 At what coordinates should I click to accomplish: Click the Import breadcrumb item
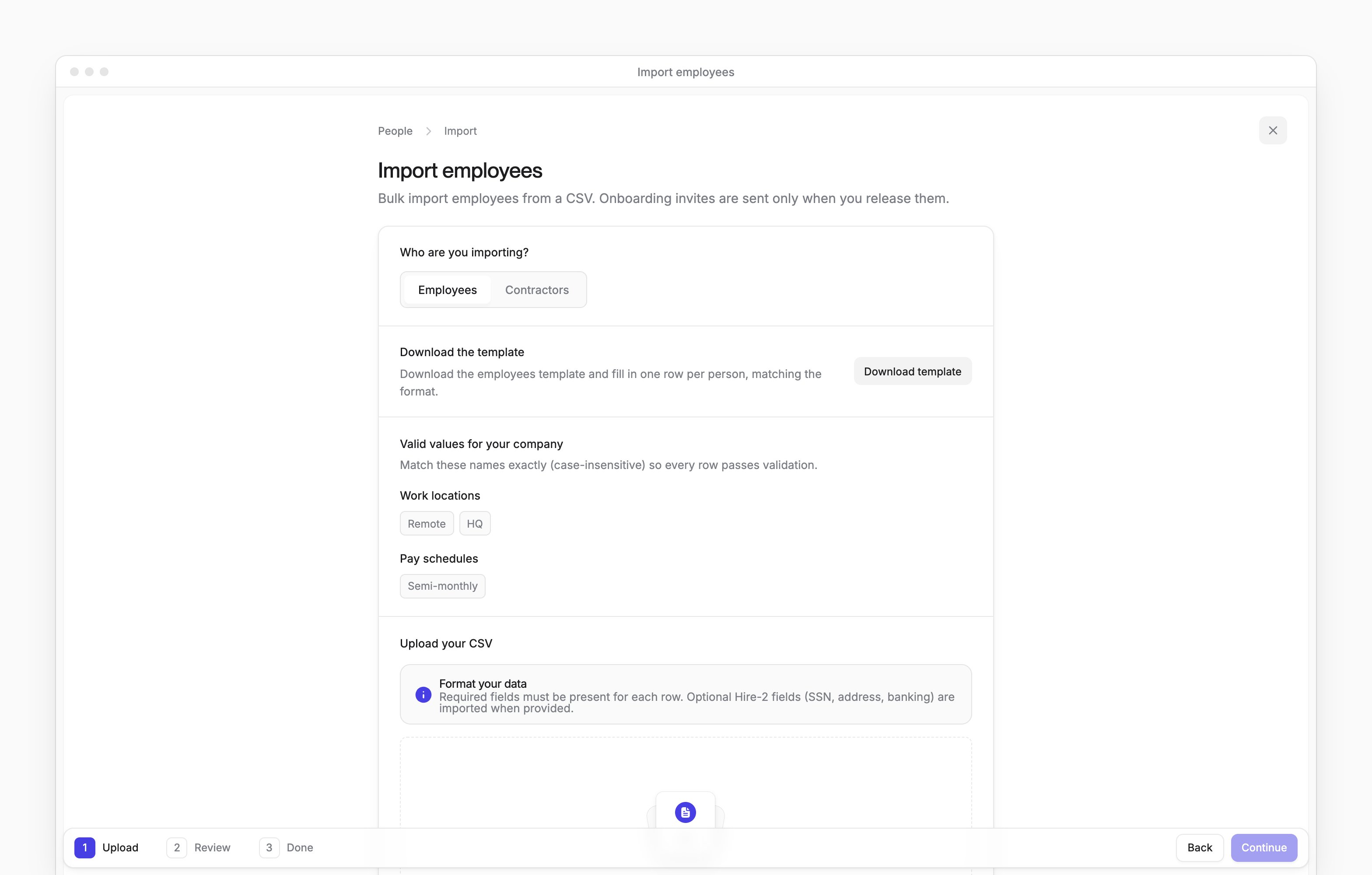(460, 131)
